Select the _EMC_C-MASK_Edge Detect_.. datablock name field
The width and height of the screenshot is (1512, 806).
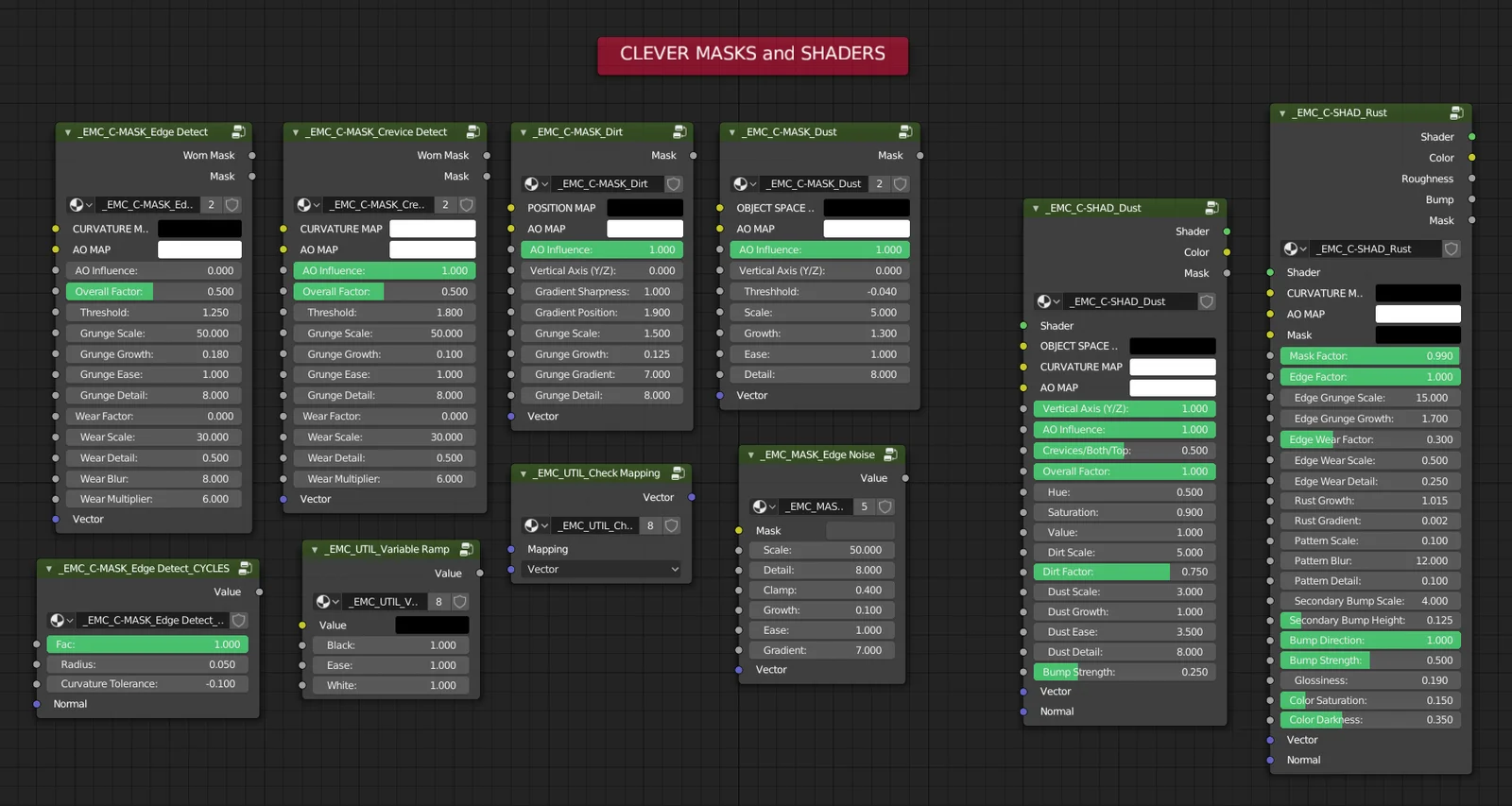153,621
